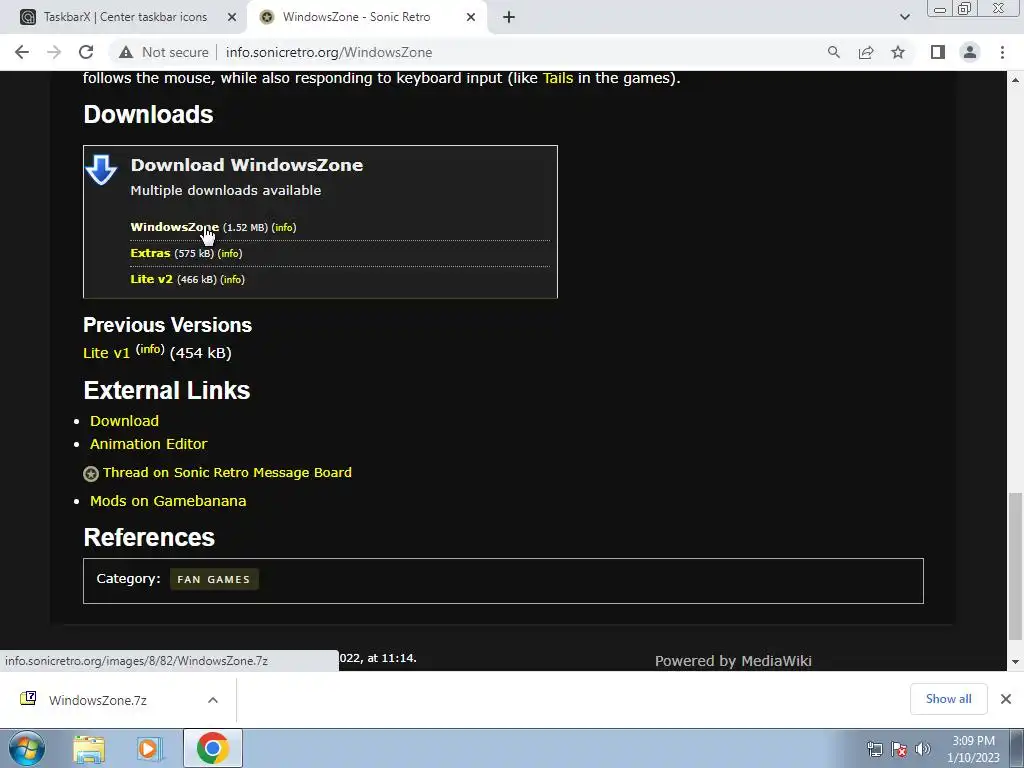Close the TaskbarX tab
This screenshot has width=1024, height=768.
(232, 18)
